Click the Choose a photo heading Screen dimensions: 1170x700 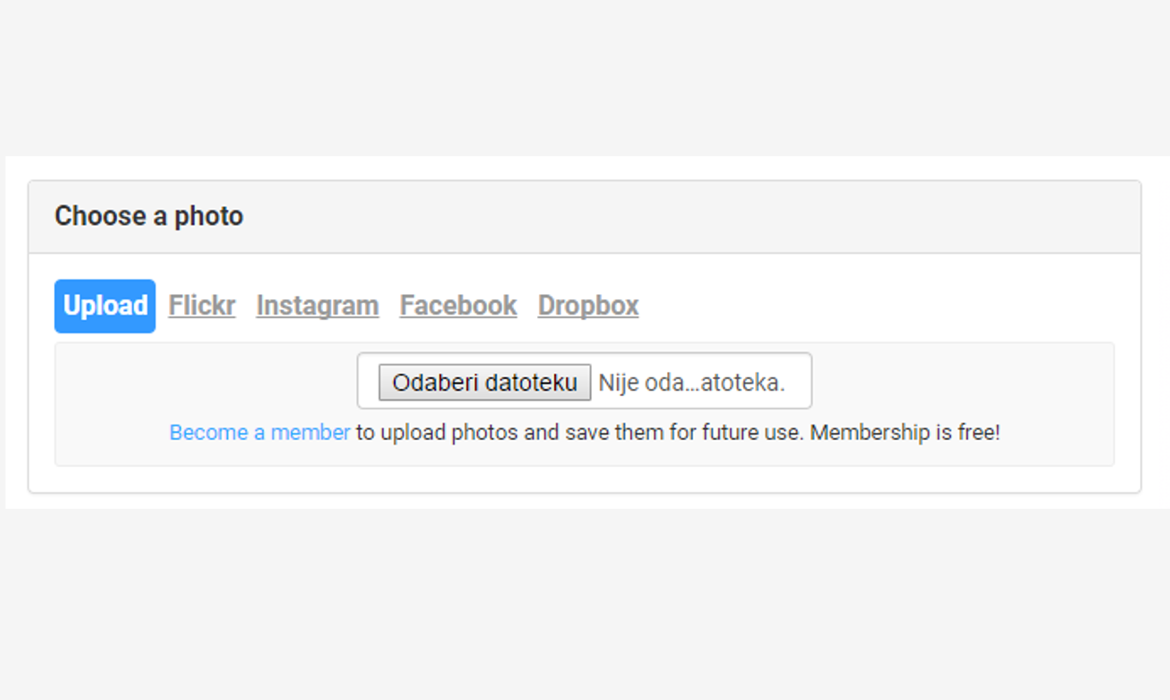[x=149, y=216]
